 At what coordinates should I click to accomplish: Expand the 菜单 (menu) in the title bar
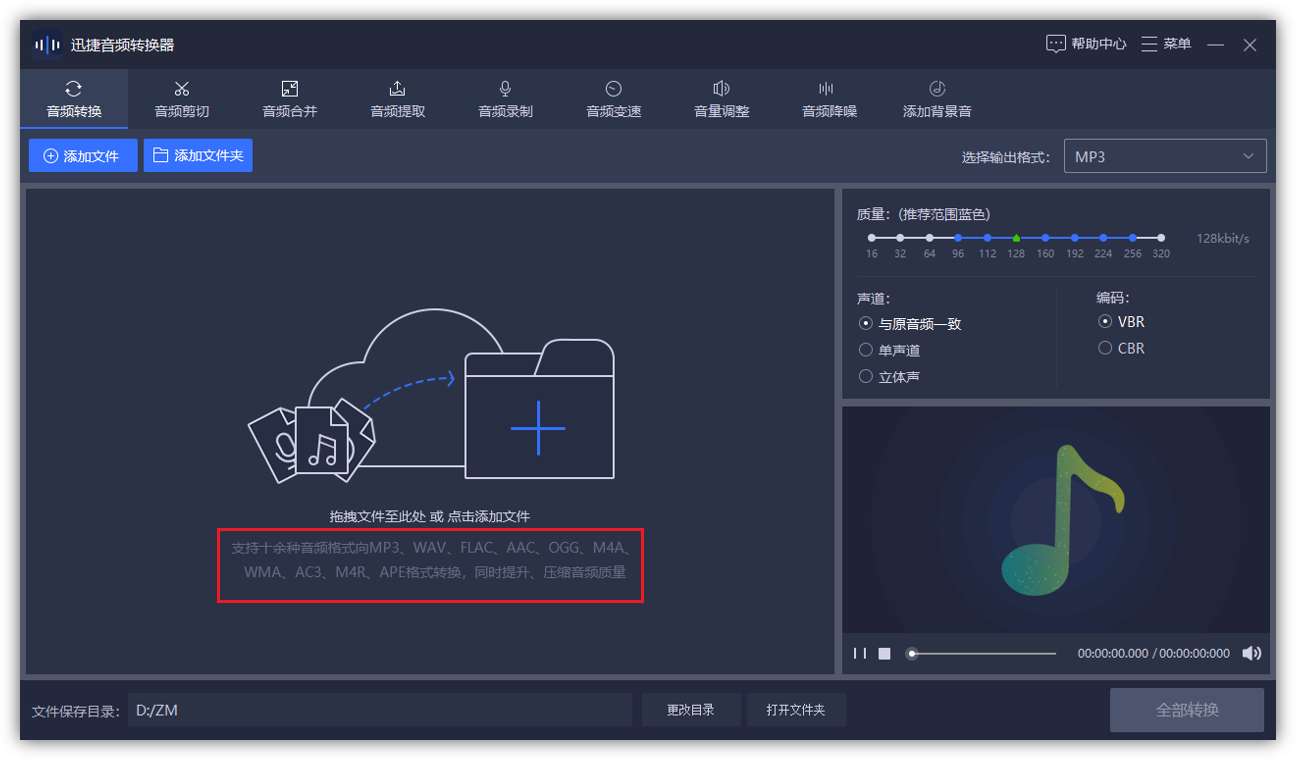click(1165, 44)
